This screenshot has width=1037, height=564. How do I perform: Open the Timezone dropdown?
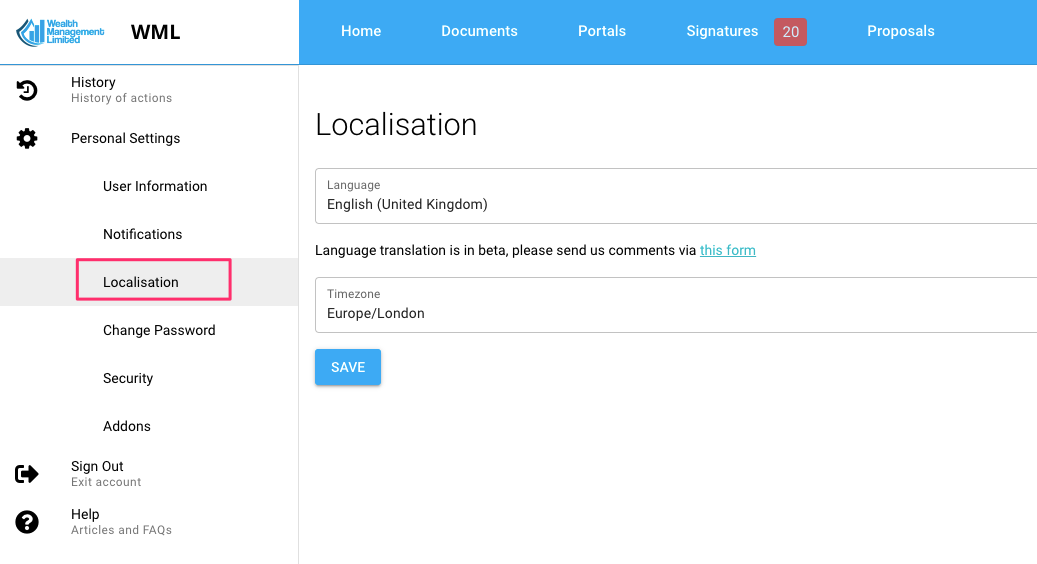click(676, 305)
